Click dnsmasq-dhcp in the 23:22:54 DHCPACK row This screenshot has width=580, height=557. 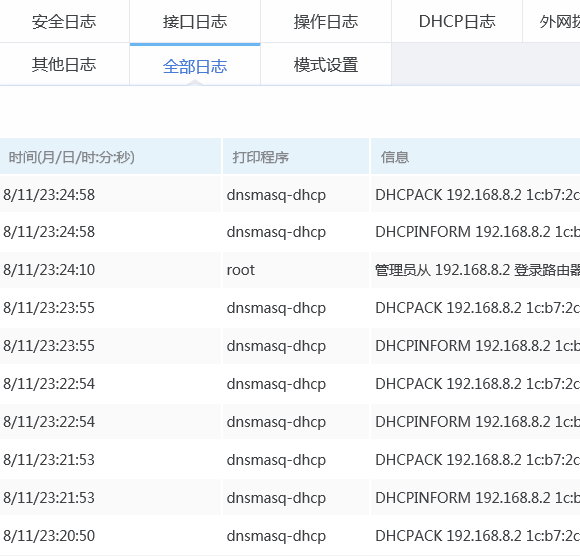pos(276,384)
